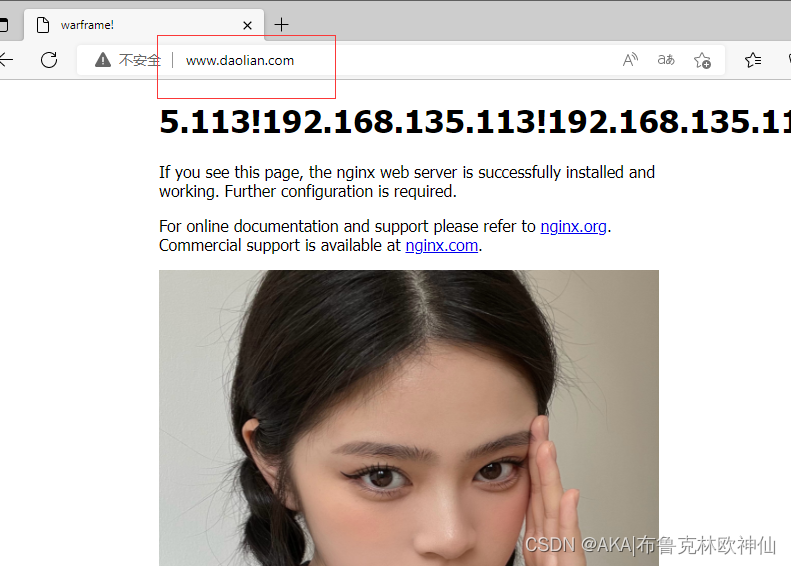Viewport: 791px width, 566px height.
Task: Close the warframe! tab
Action: pyautogui.click(x=247, y=25)
